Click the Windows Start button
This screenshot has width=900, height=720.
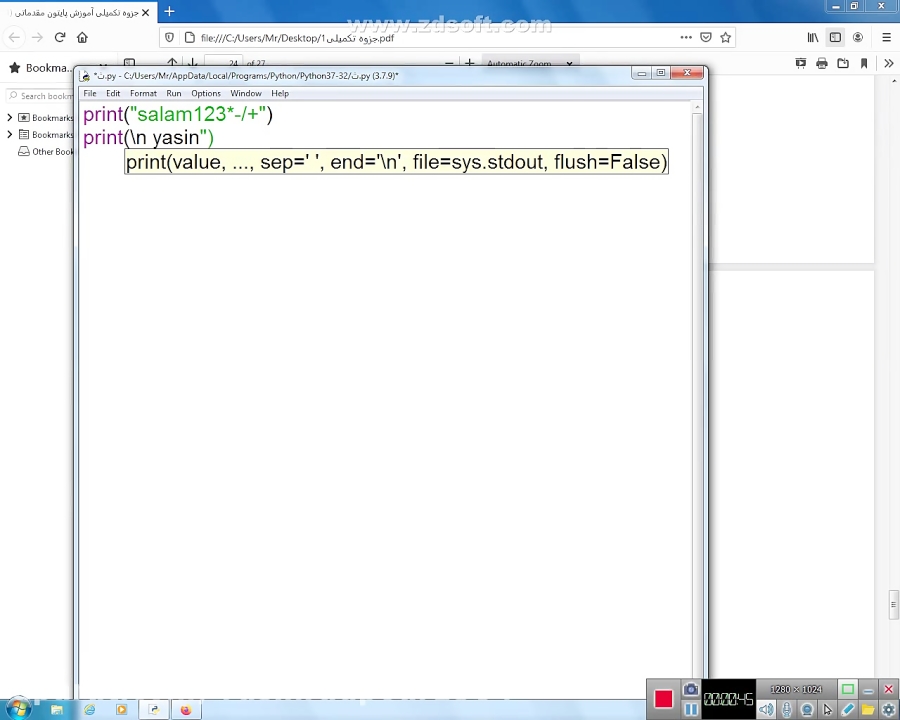coord(17,709)
